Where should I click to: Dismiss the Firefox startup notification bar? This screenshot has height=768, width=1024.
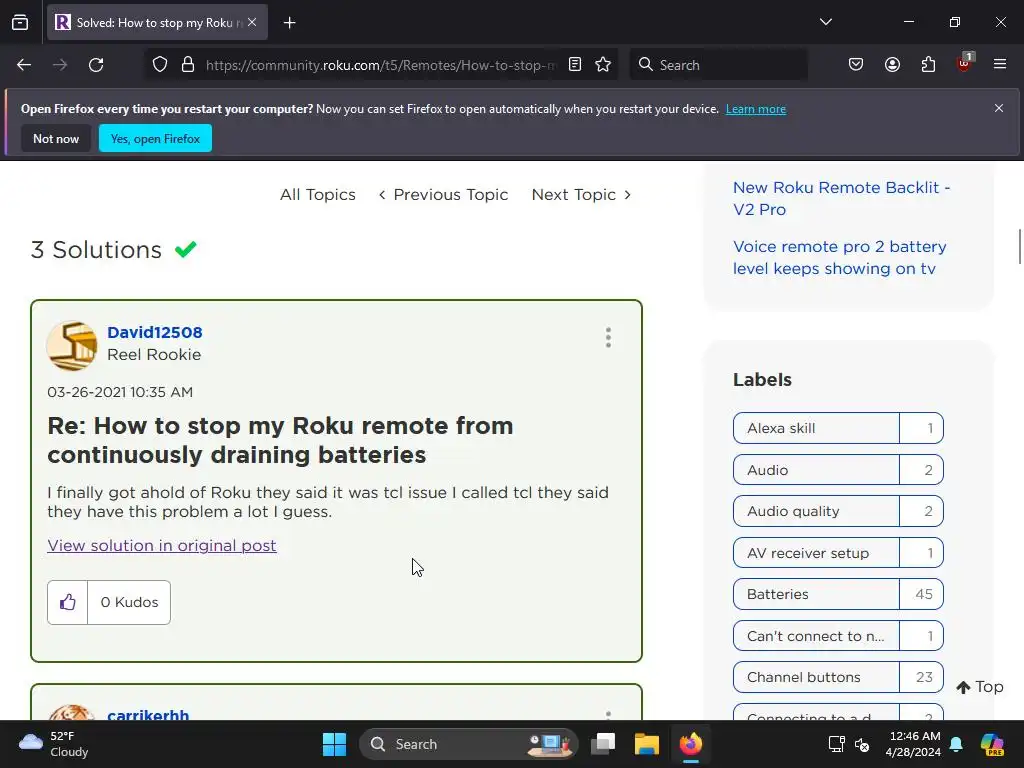click(999, 108)
